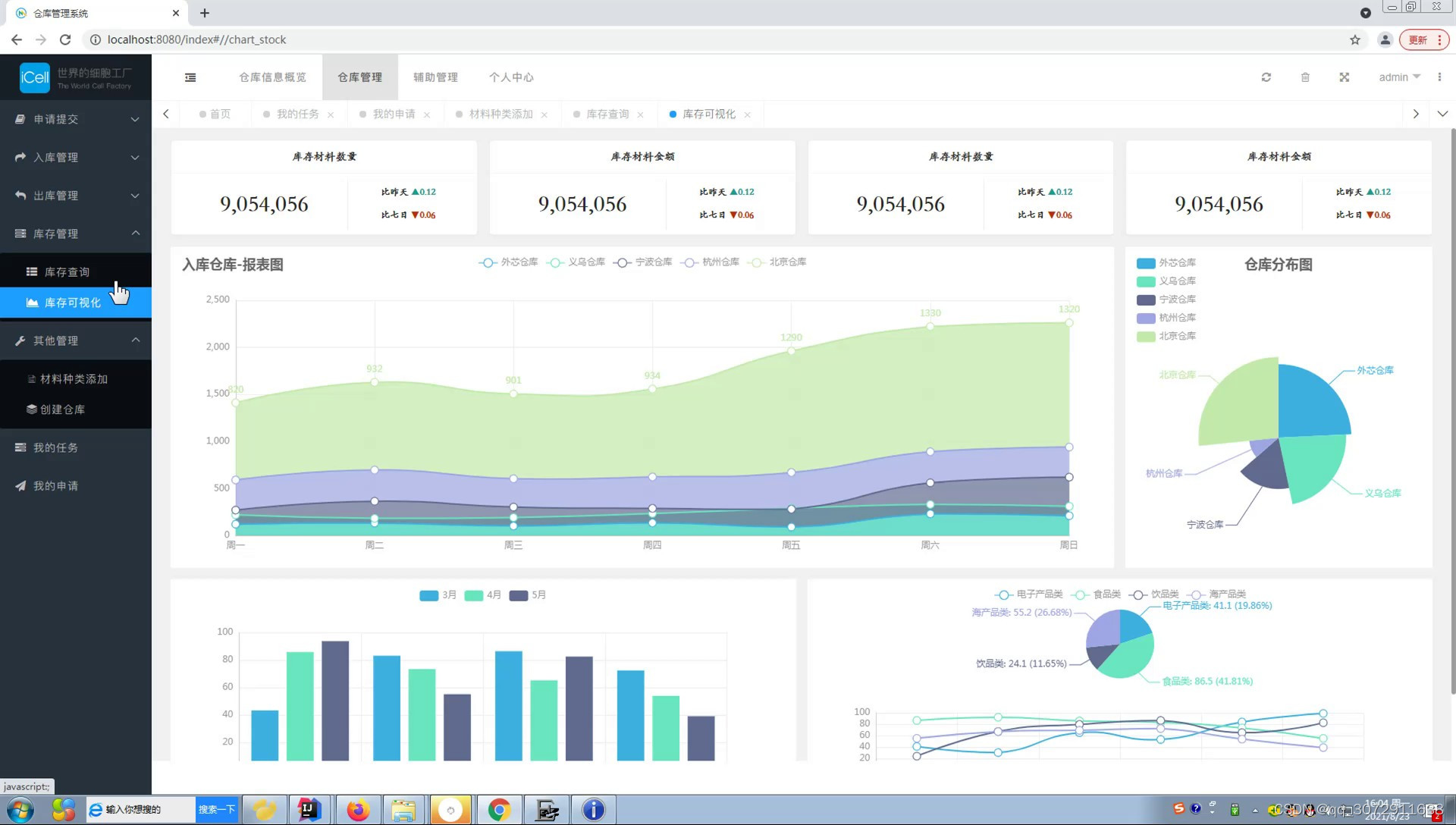
Task: Open 库存查询 in the sidebar
Action: pos(76,271)
